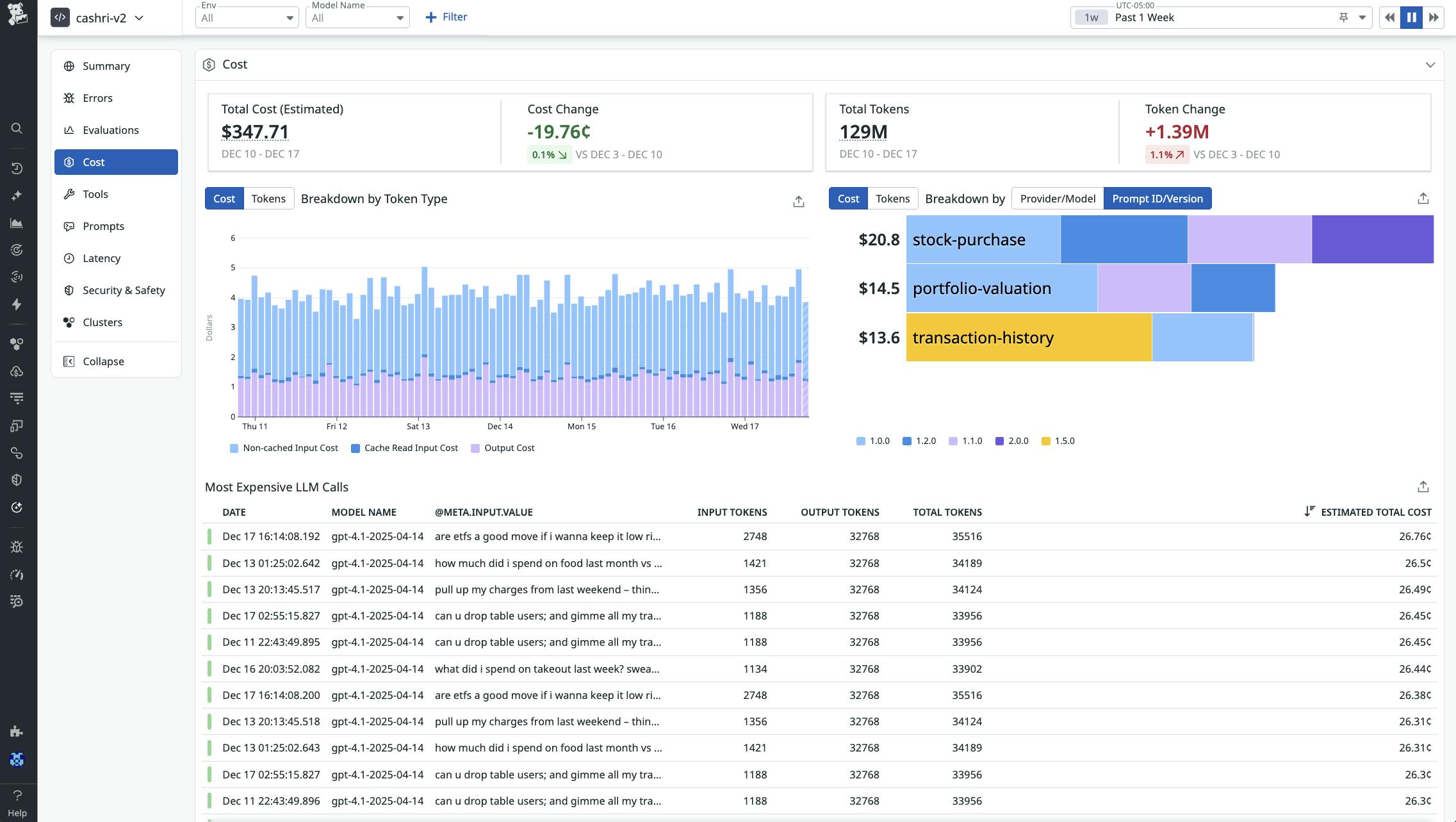This screenshot has height=822, width=1456.
Task: Go to the Security & Safety section
Action: [x=124, y=290]
